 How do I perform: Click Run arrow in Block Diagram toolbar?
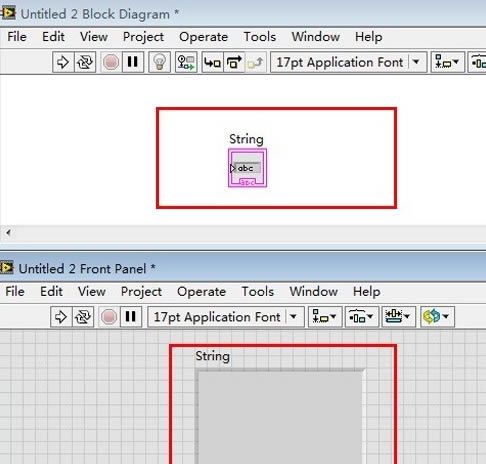click(63, 62)
